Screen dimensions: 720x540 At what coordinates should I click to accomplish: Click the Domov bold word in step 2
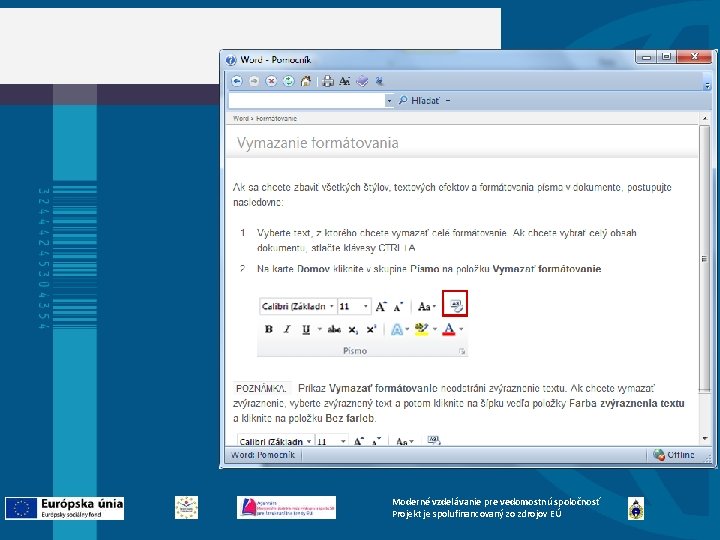coord(313,269)
